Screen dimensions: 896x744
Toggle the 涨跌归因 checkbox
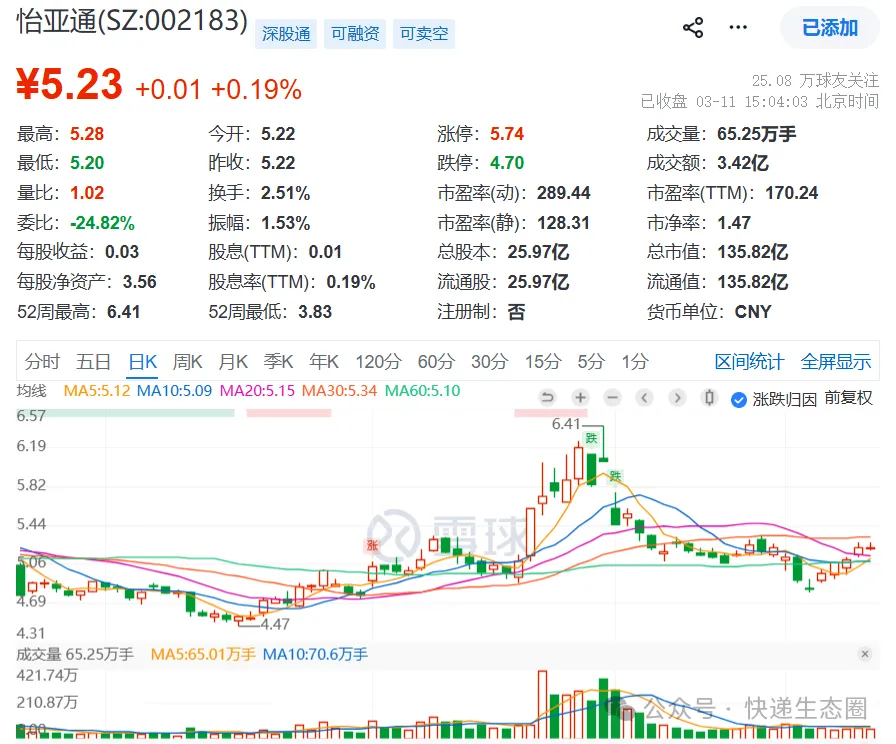coord(738,399)
